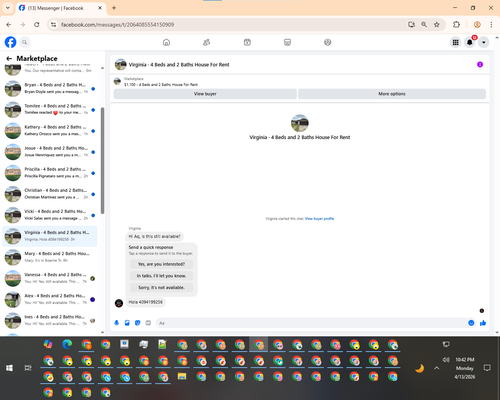Viewport: 500px width, 400px height.
Task: Open Kathery conversation in chat list
Action: tap(50, 130)
